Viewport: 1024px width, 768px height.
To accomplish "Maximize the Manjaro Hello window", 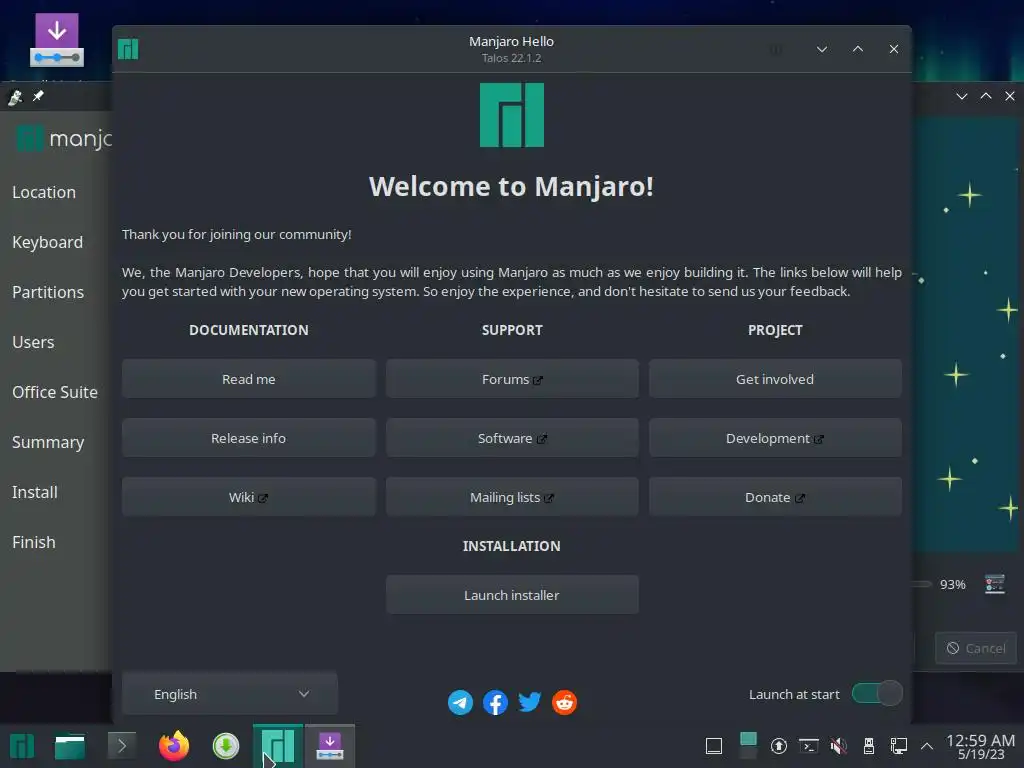I will pyautogui.click(x=858, y=49).
